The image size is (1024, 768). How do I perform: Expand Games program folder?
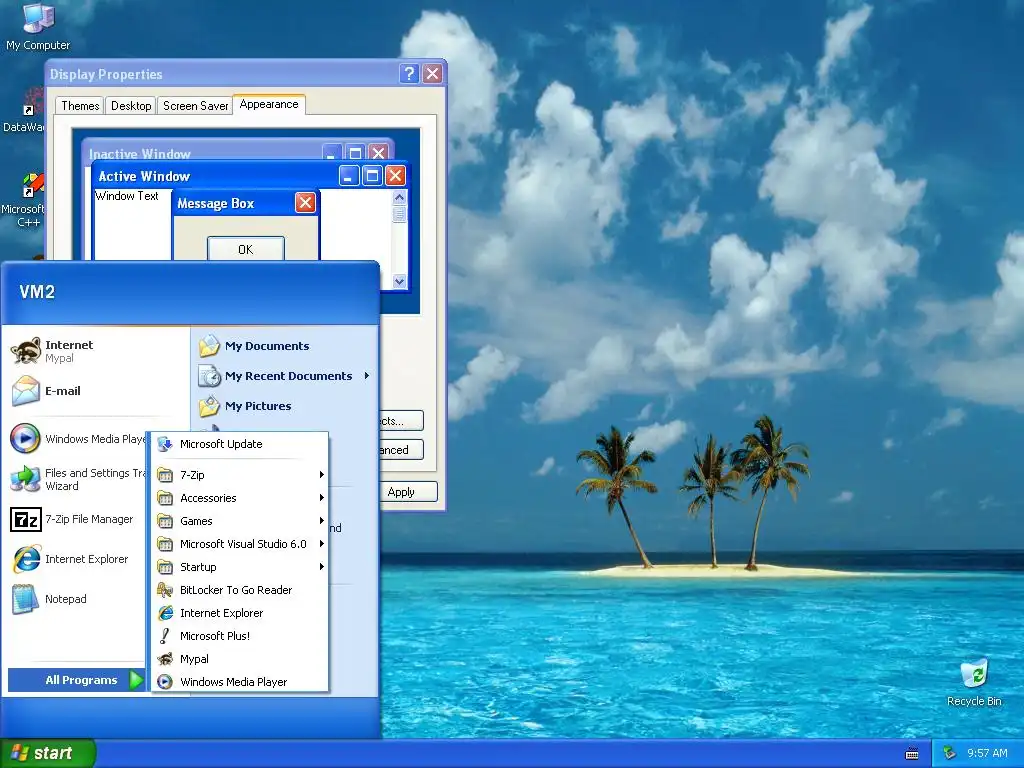[x=240, y=520]
